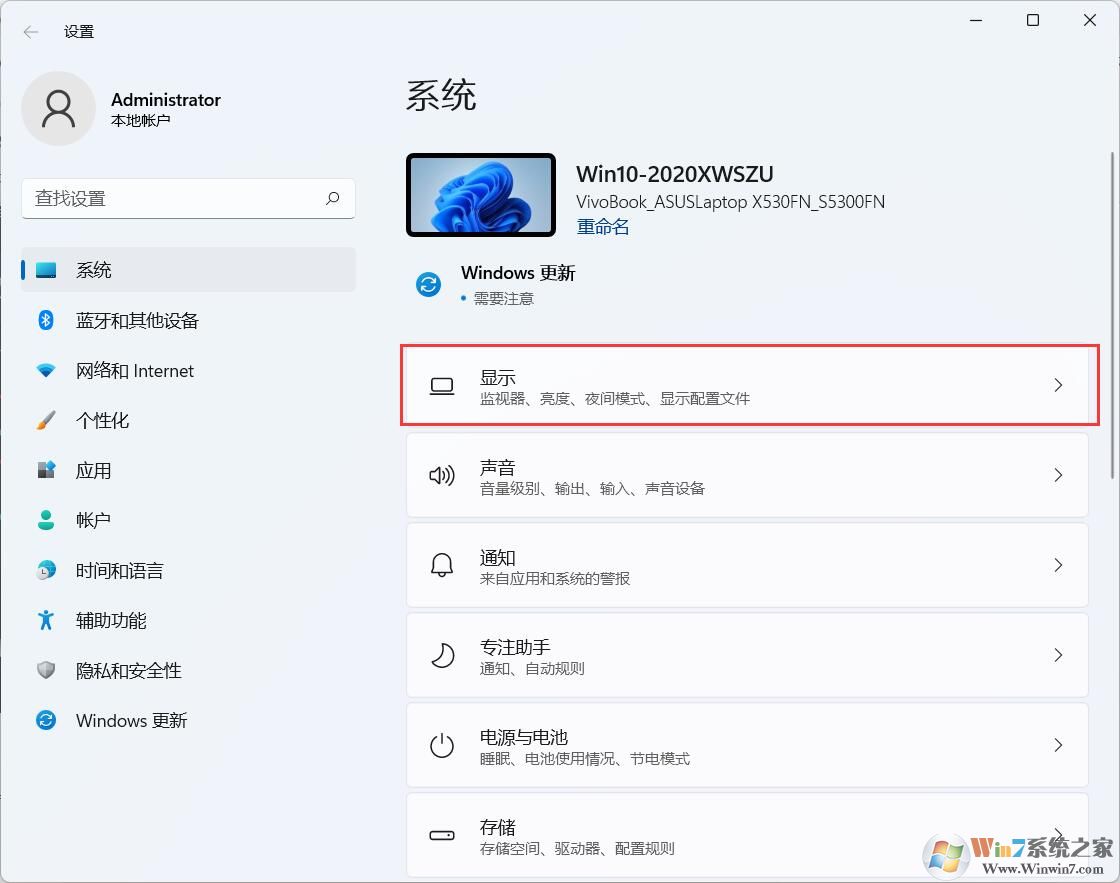
Task: Open 网络和 Internet via its globe icon
Action: pos(47,370)
